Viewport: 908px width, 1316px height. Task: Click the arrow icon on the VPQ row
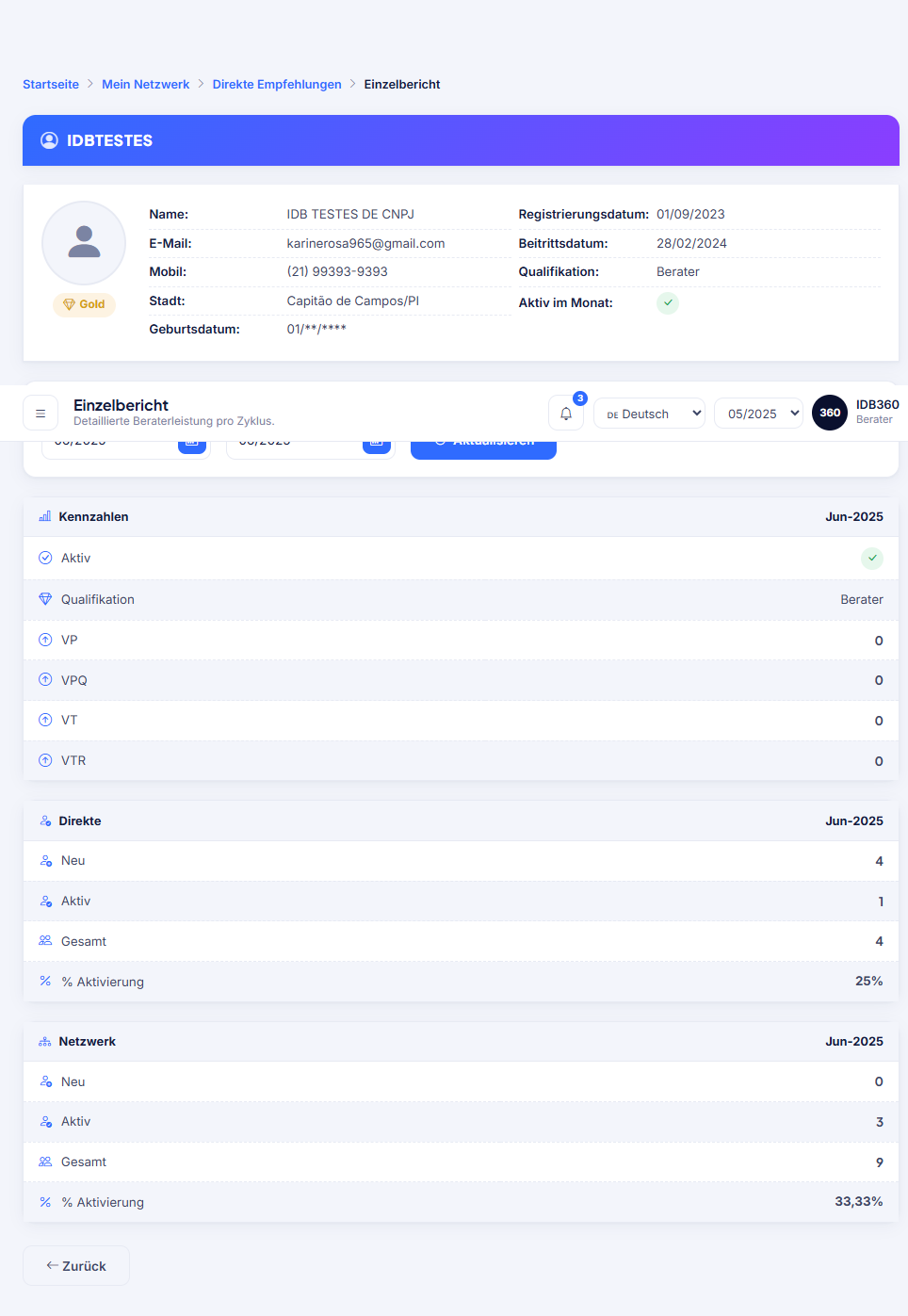pos(45,680)
